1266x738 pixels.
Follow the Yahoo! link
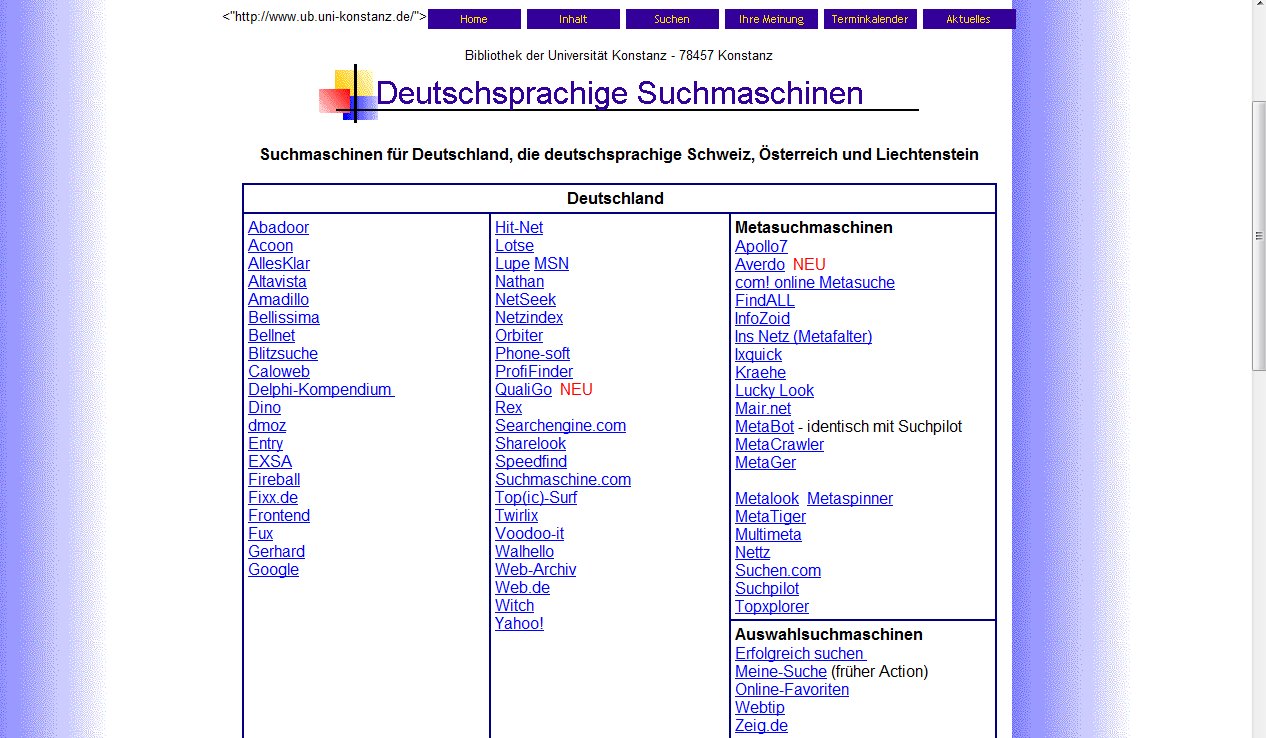coord(519,624)
